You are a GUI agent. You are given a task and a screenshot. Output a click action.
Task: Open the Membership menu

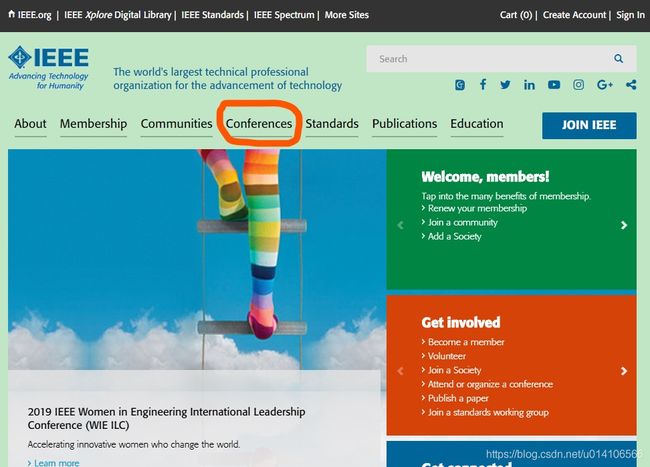[93, 124]
